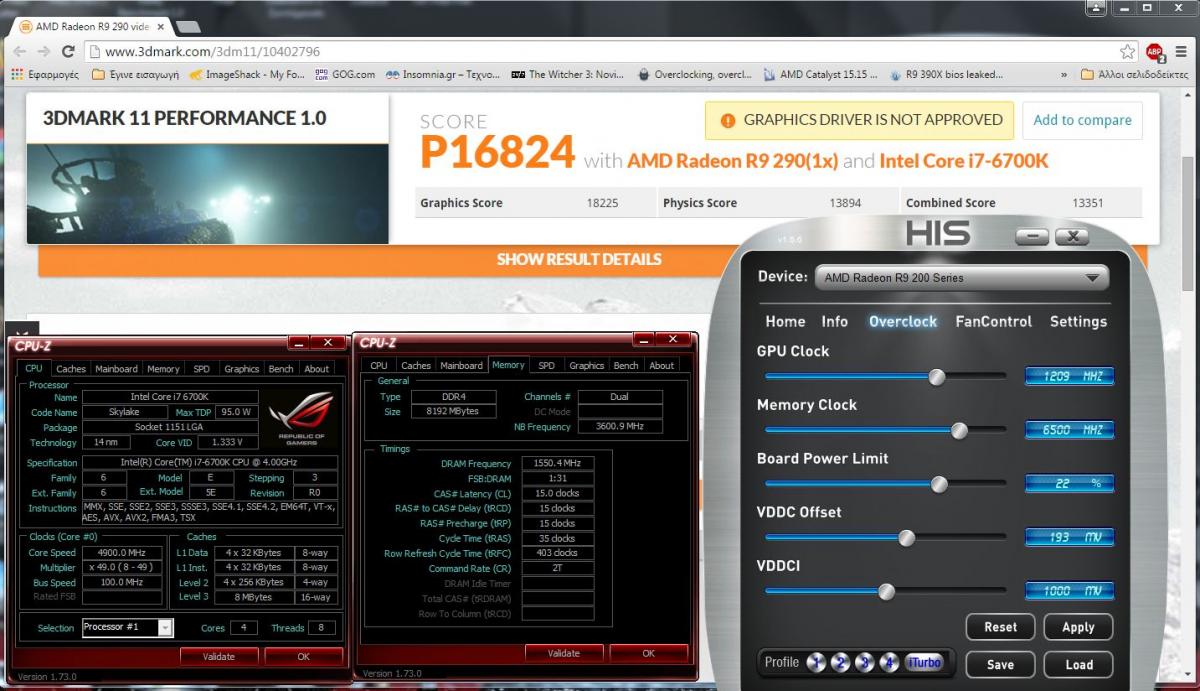The height and width of the screenshot is (691, 1200).
Task: Open the ImageShack bookmark
Action: pos(247,74)
